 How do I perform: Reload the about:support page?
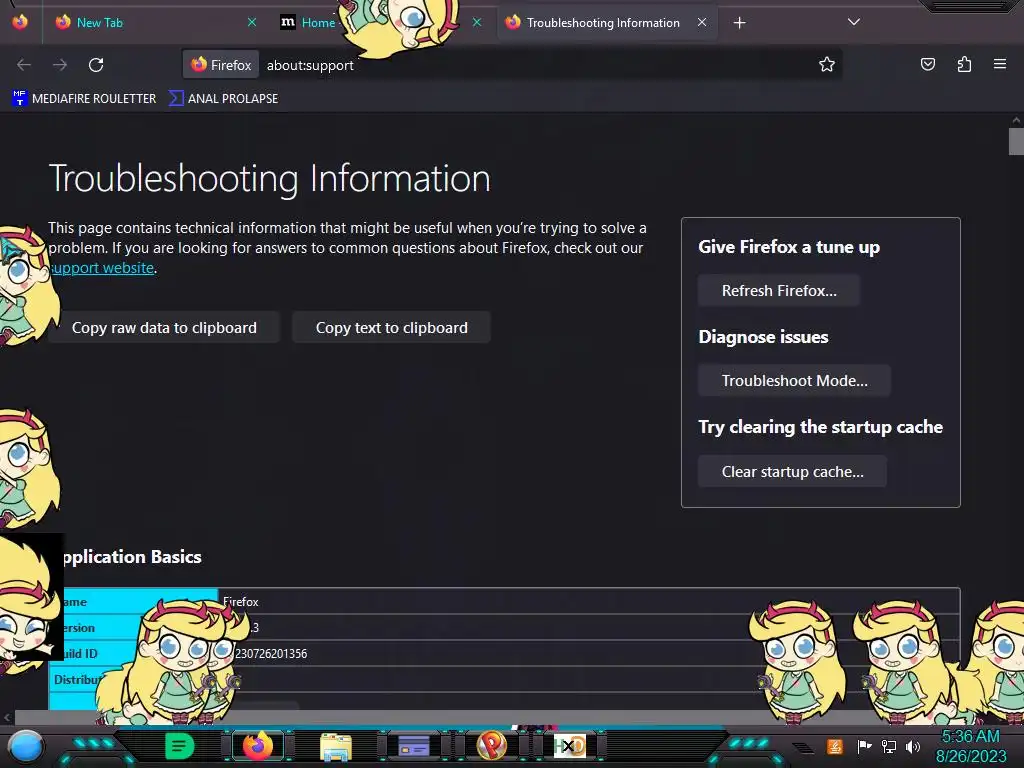(96, 65)
